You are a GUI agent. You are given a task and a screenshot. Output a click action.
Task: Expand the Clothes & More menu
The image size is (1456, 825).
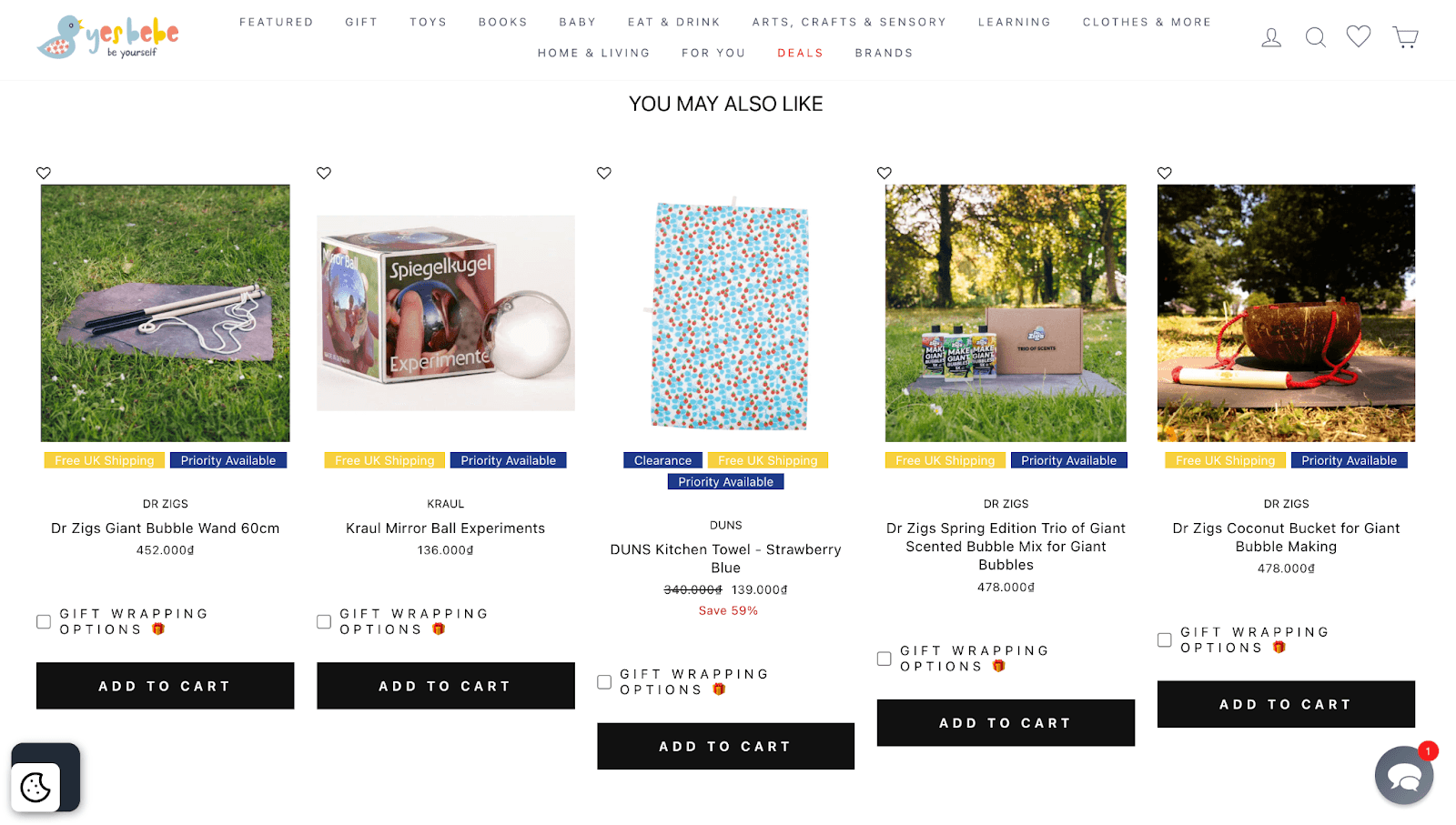pos(1147,22)
